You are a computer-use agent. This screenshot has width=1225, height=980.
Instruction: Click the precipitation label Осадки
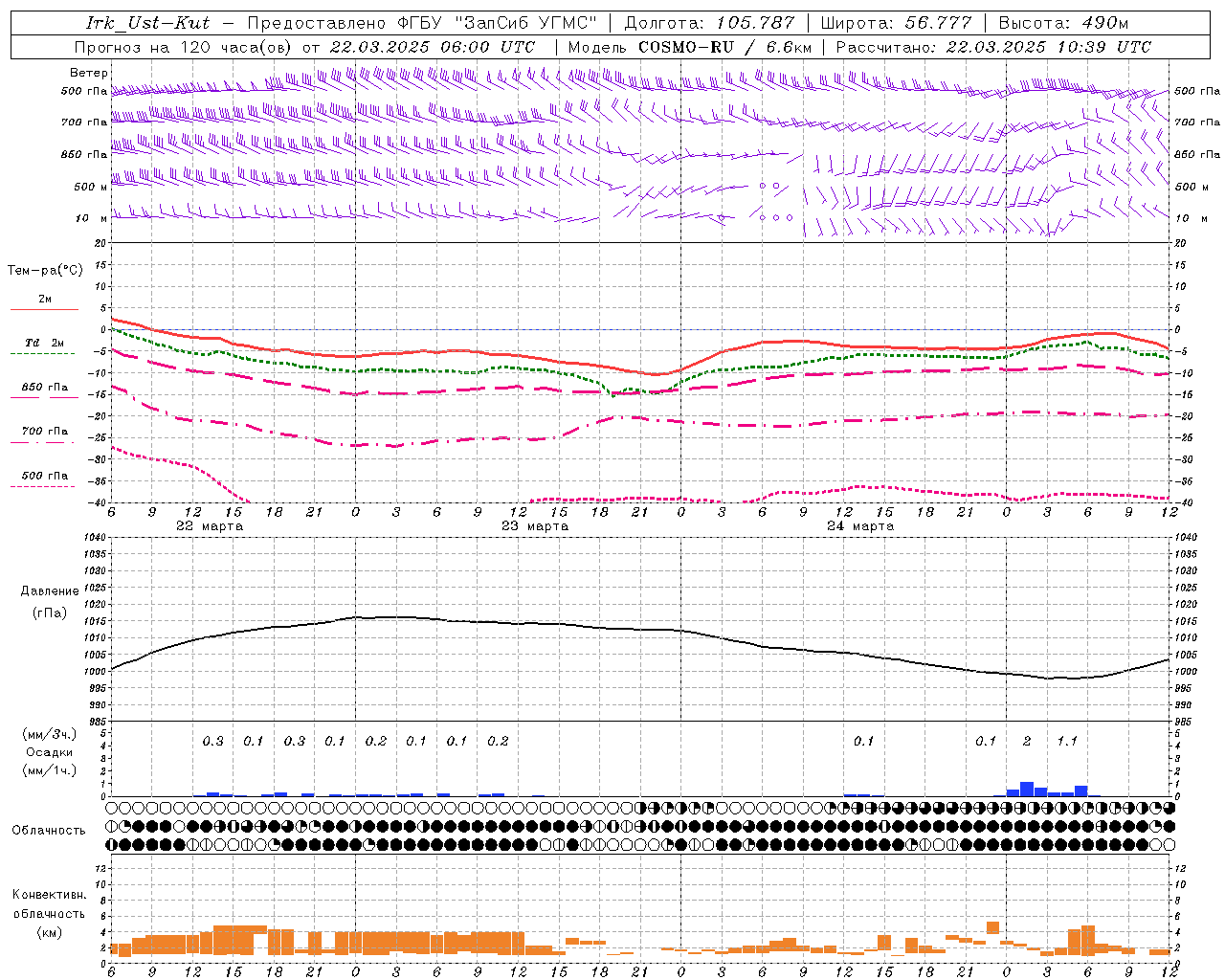point(49,752)
